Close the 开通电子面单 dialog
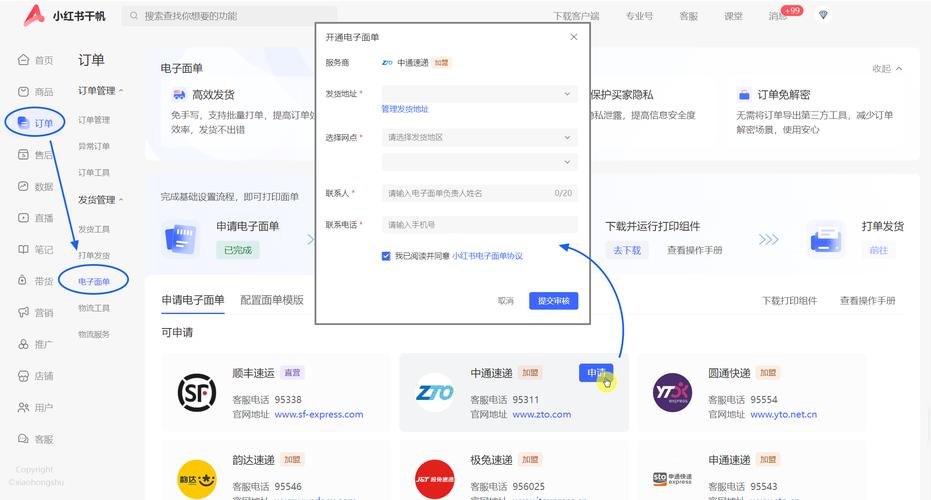The height and width of the screenshot is (500, 931). pyautogui.click(x=574, y=37)
